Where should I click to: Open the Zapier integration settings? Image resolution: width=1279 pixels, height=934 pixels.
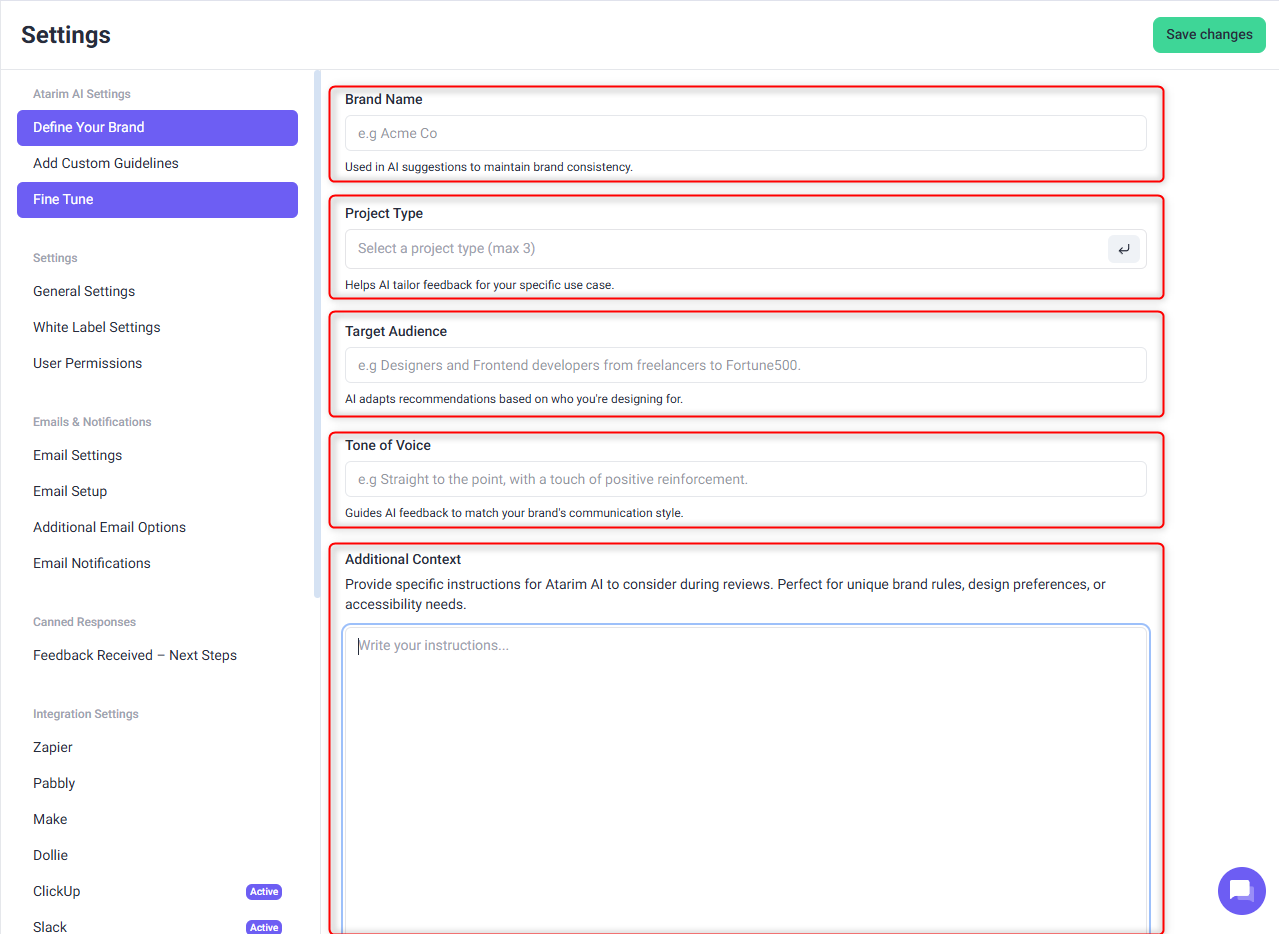tap(53, 747)
